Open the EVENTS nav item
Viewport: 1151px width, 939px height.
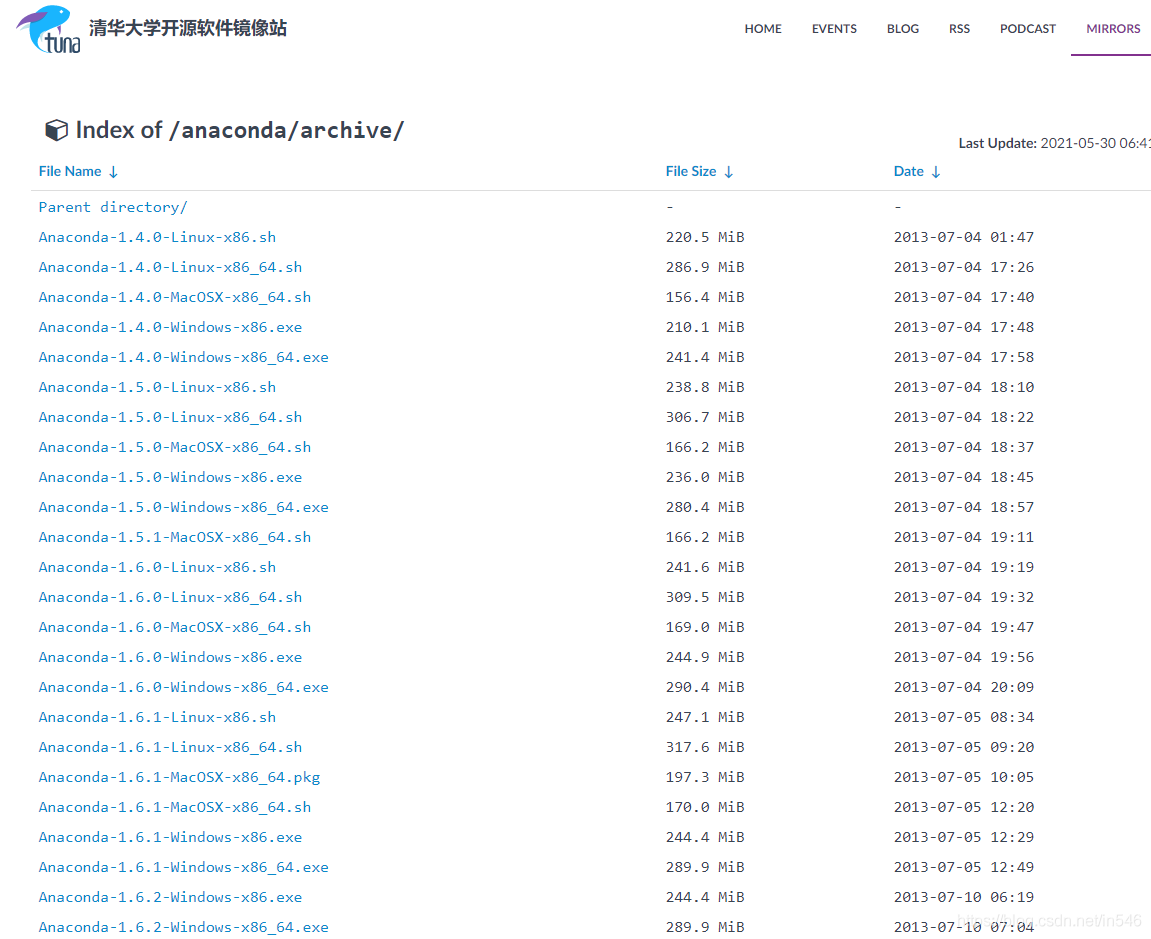click(x=834, y=29)
